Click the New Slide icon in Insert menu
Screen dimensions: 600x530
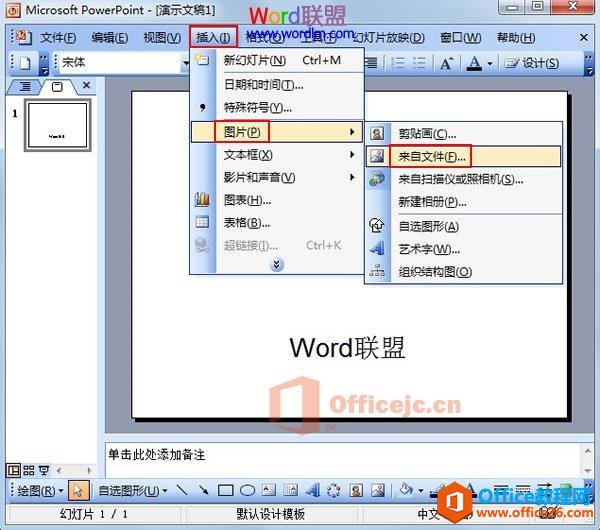point(202,60)
